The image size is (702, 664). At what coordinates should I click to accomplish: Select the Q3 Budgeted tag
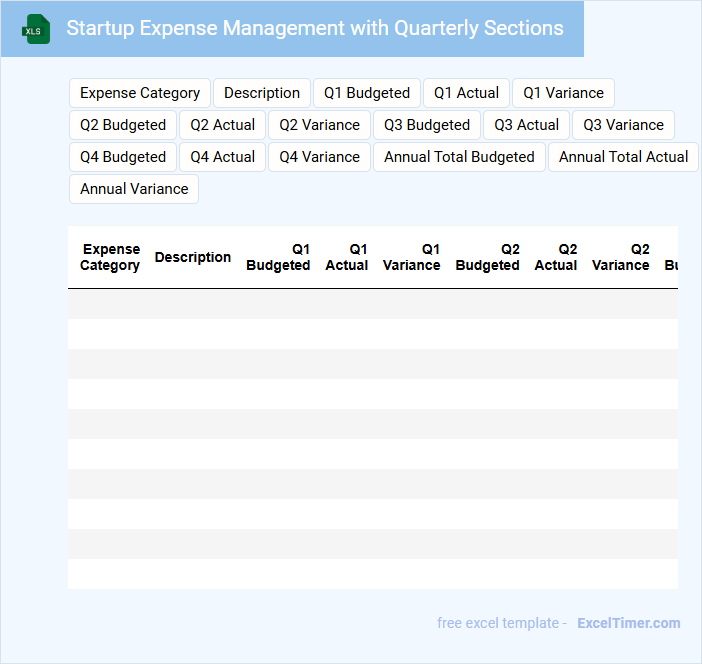coord(427,125)
